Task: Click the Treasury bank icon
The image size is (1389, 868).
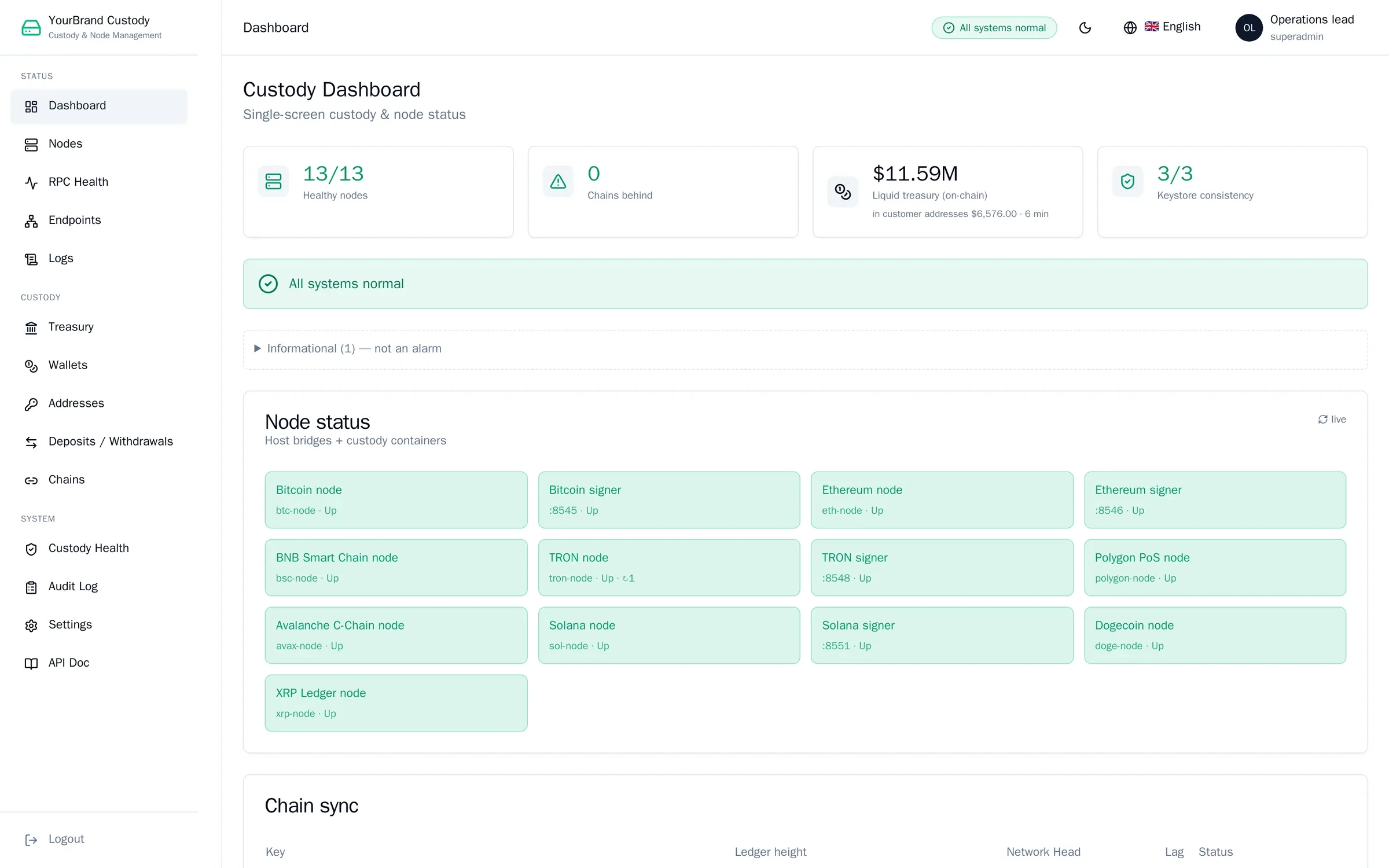Action: (31, 328)
